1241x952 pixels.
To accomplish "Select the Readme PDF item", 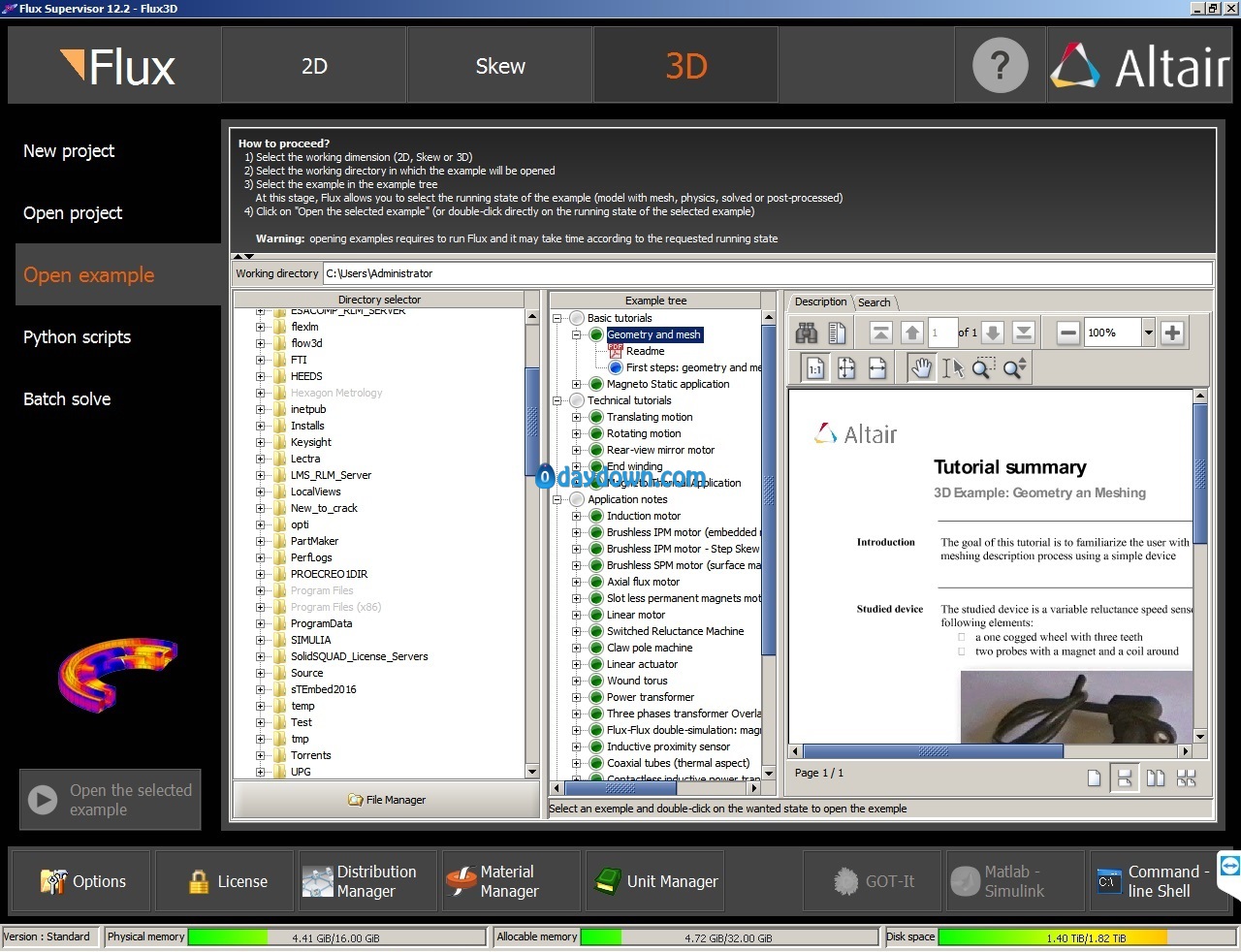I will (645, 351).
